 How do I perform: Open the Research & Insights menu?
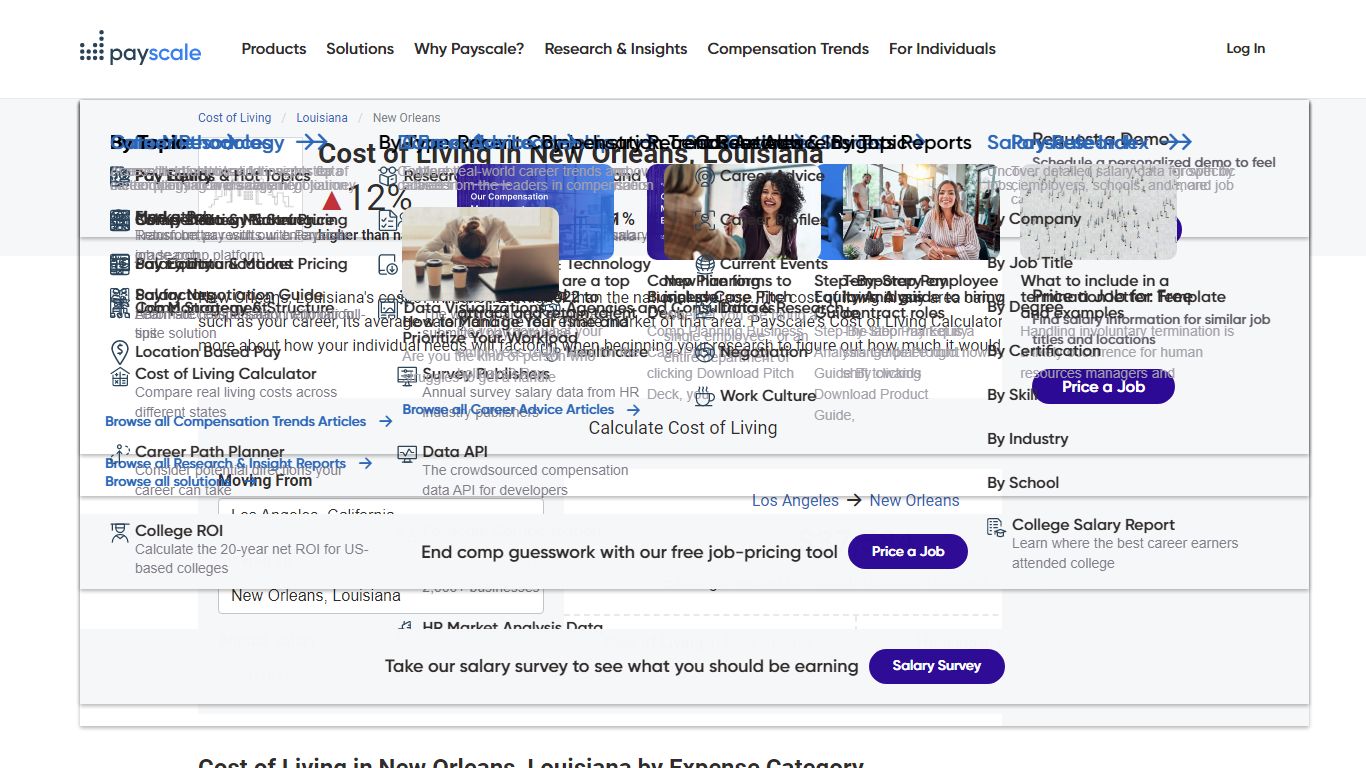(616, 49)
